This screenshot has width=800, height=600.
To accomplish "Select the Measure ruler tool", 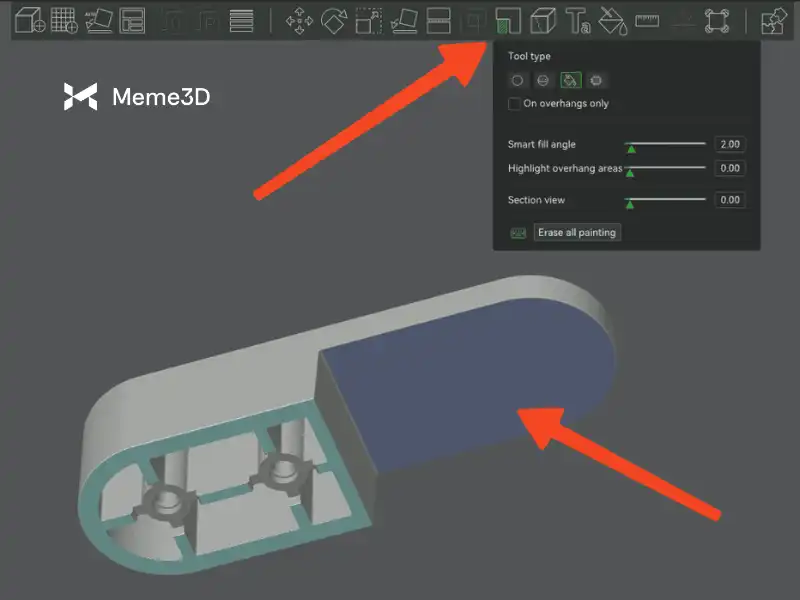I will pos(647,20).
